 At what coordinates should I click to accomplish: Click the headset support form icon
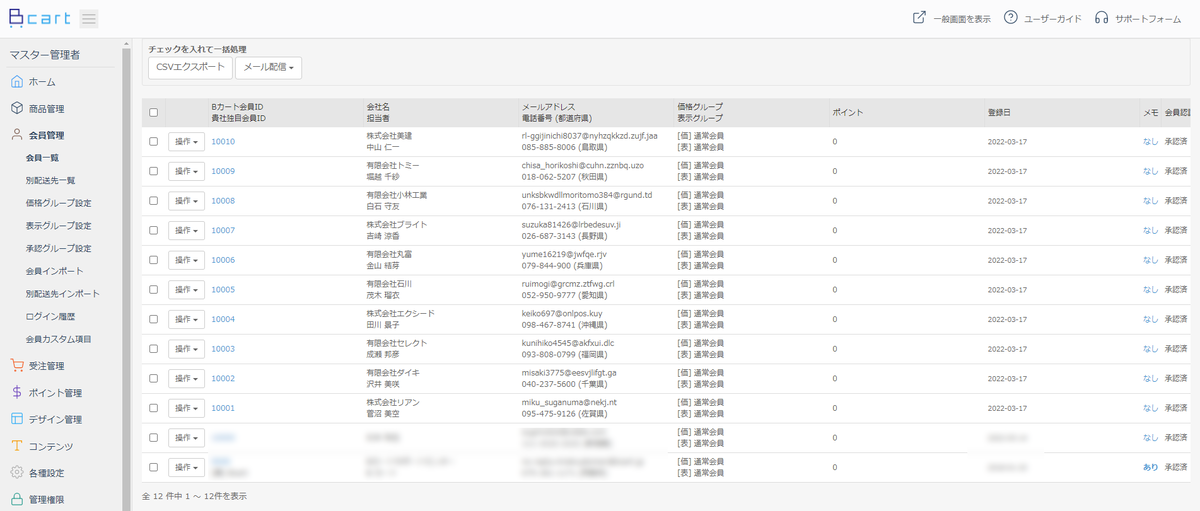(1102, 18)
